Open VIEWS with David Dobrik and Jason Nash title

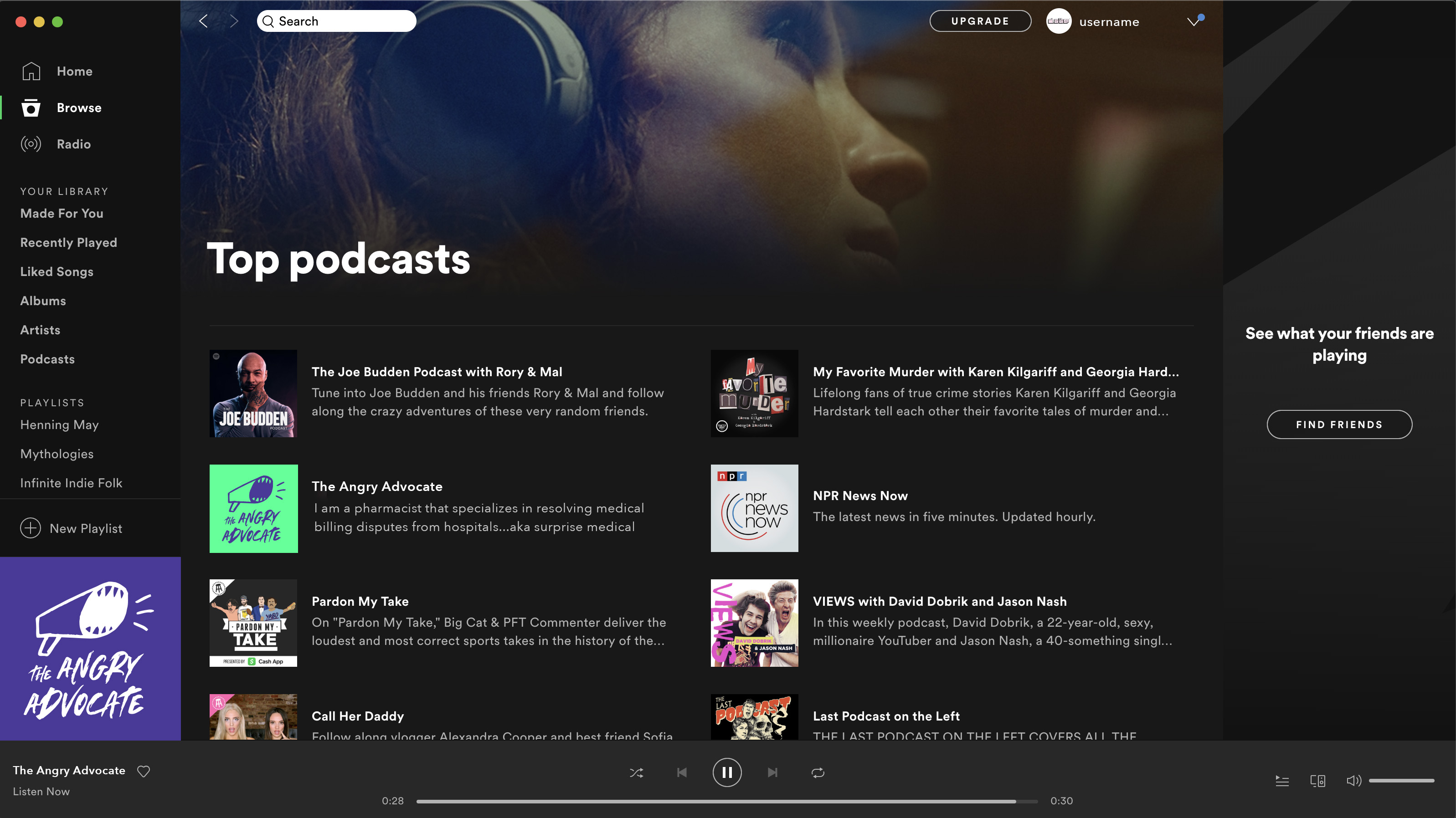point(940,601)
